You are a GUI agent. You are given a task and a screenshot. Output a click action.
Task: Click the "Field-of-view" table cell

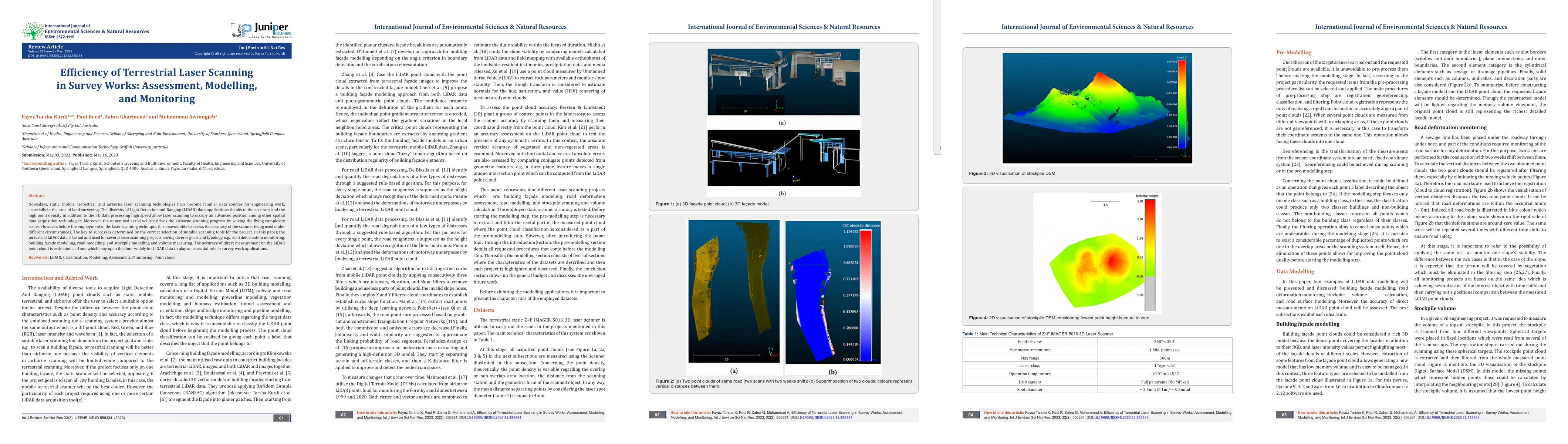(1029, 342)
